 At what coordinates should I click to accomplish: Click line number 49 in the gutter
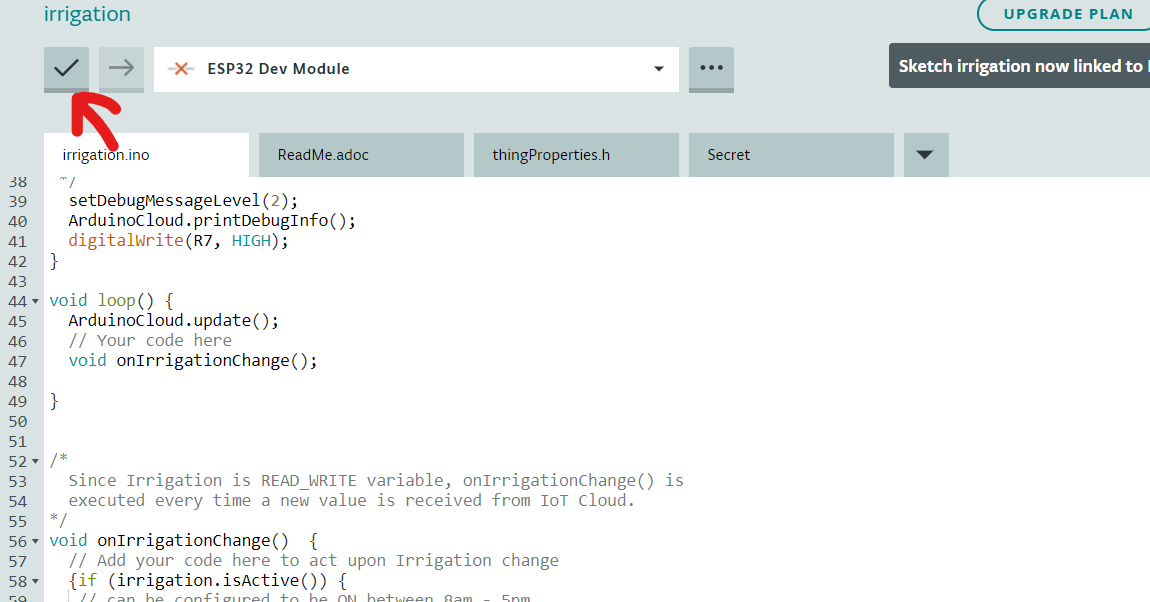(x=17, y=401)
